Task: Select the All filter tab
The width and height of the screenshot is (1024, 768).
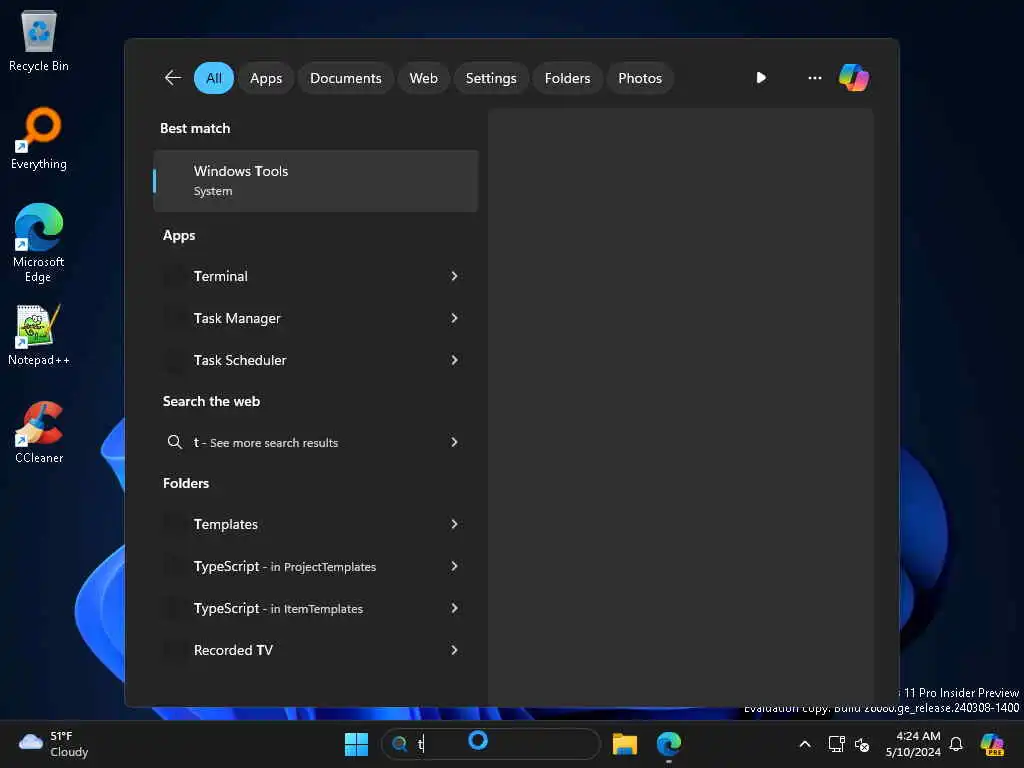Action: (214, 78)
